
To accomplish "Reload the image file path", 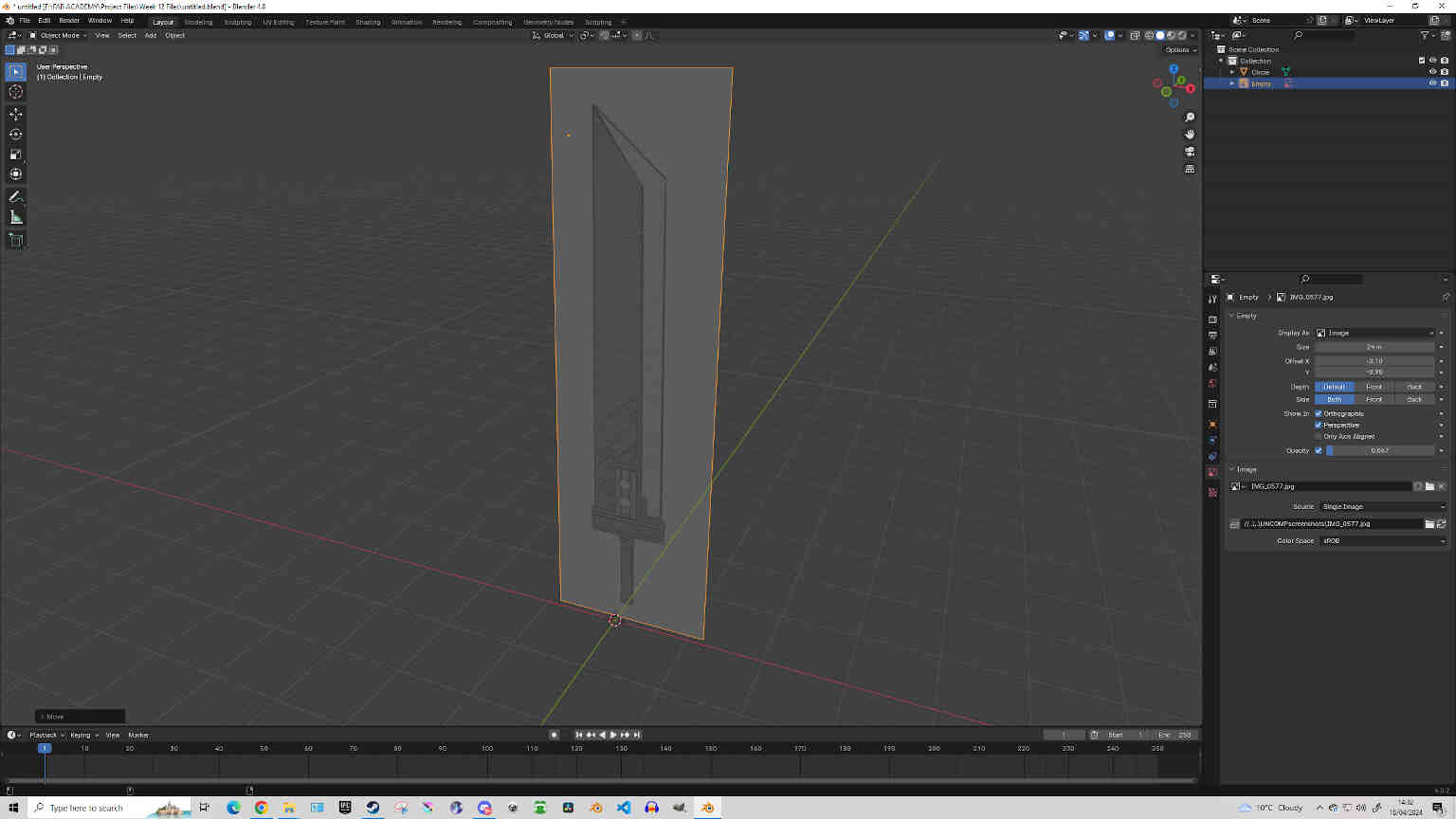I will (1442, 523).
